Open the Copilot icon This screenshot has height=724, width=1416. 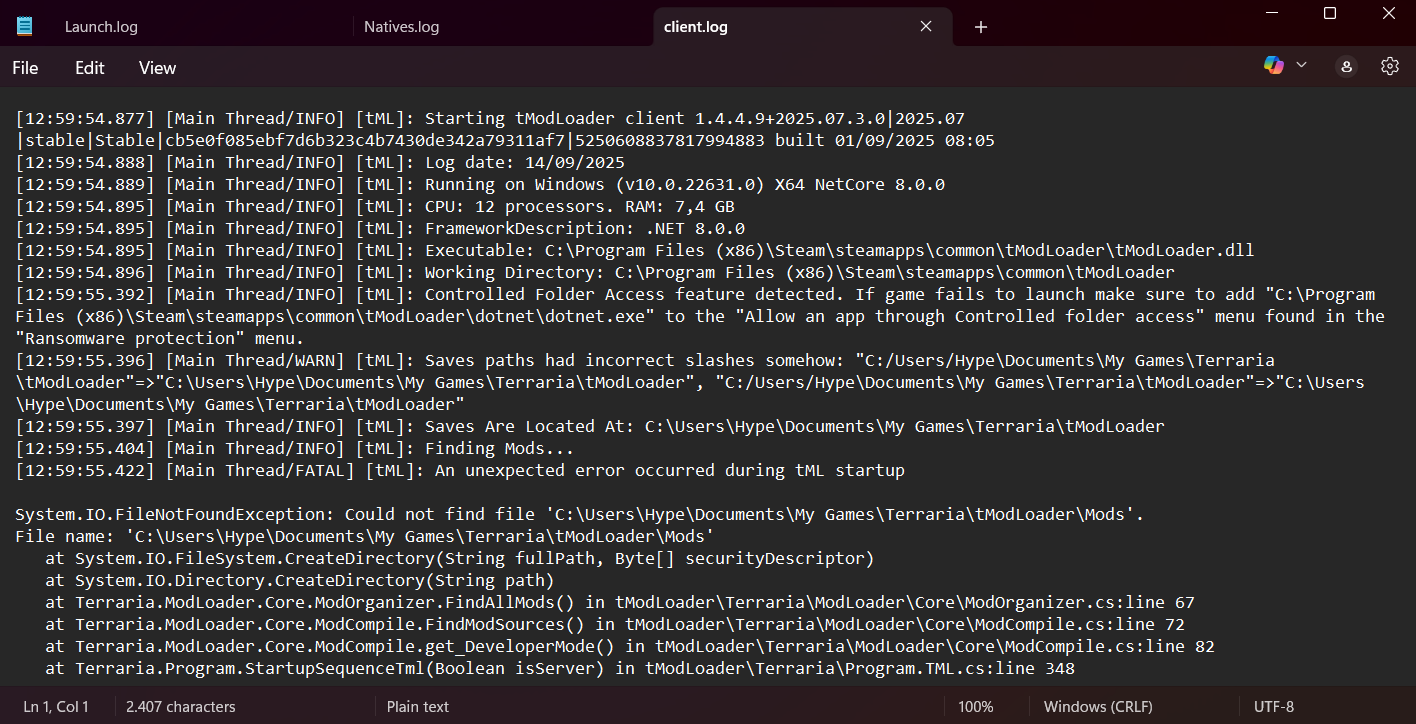(x=1273, y=65)
